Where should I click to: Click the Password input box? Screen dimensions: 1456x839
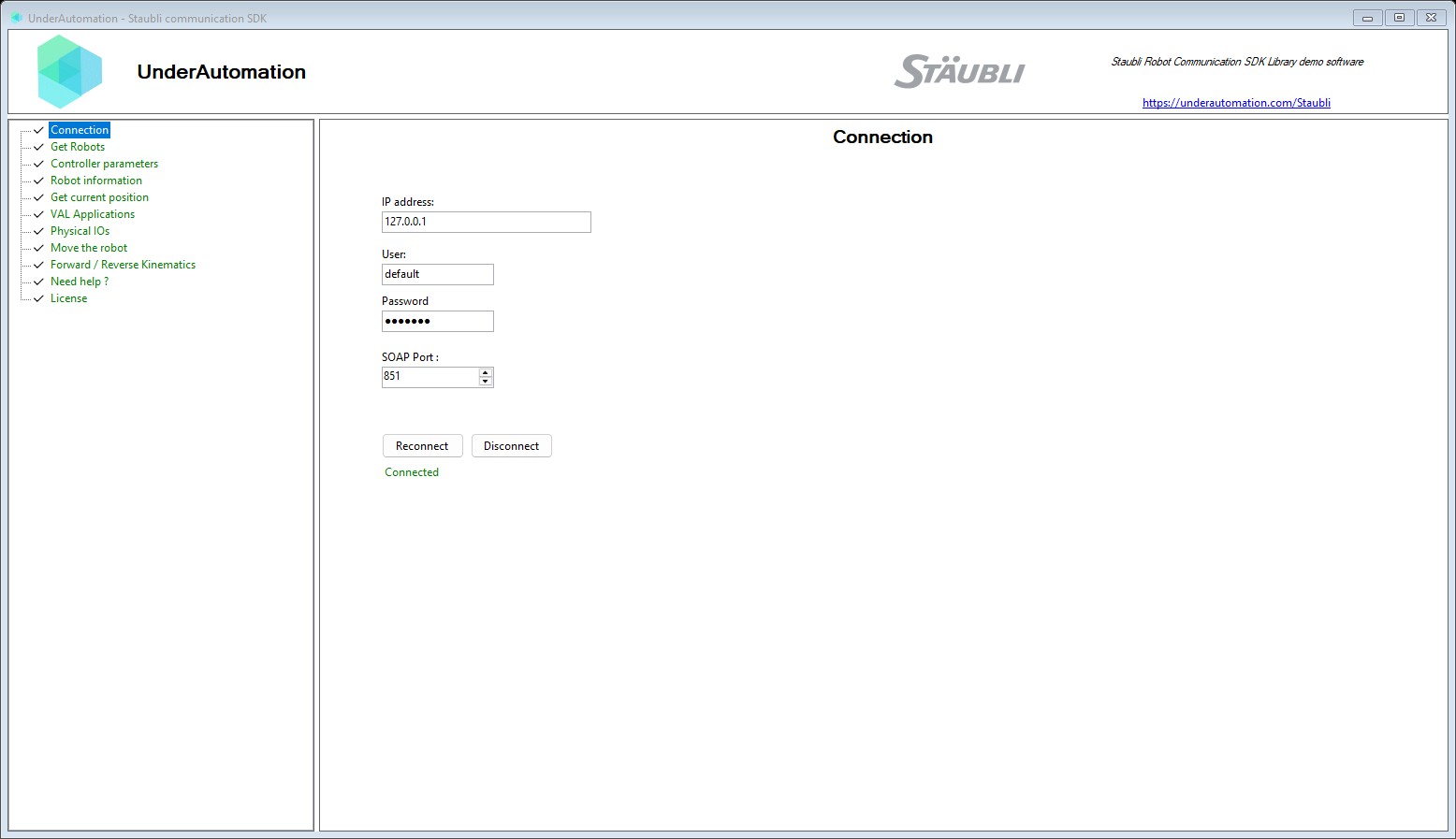click(437, 321)
